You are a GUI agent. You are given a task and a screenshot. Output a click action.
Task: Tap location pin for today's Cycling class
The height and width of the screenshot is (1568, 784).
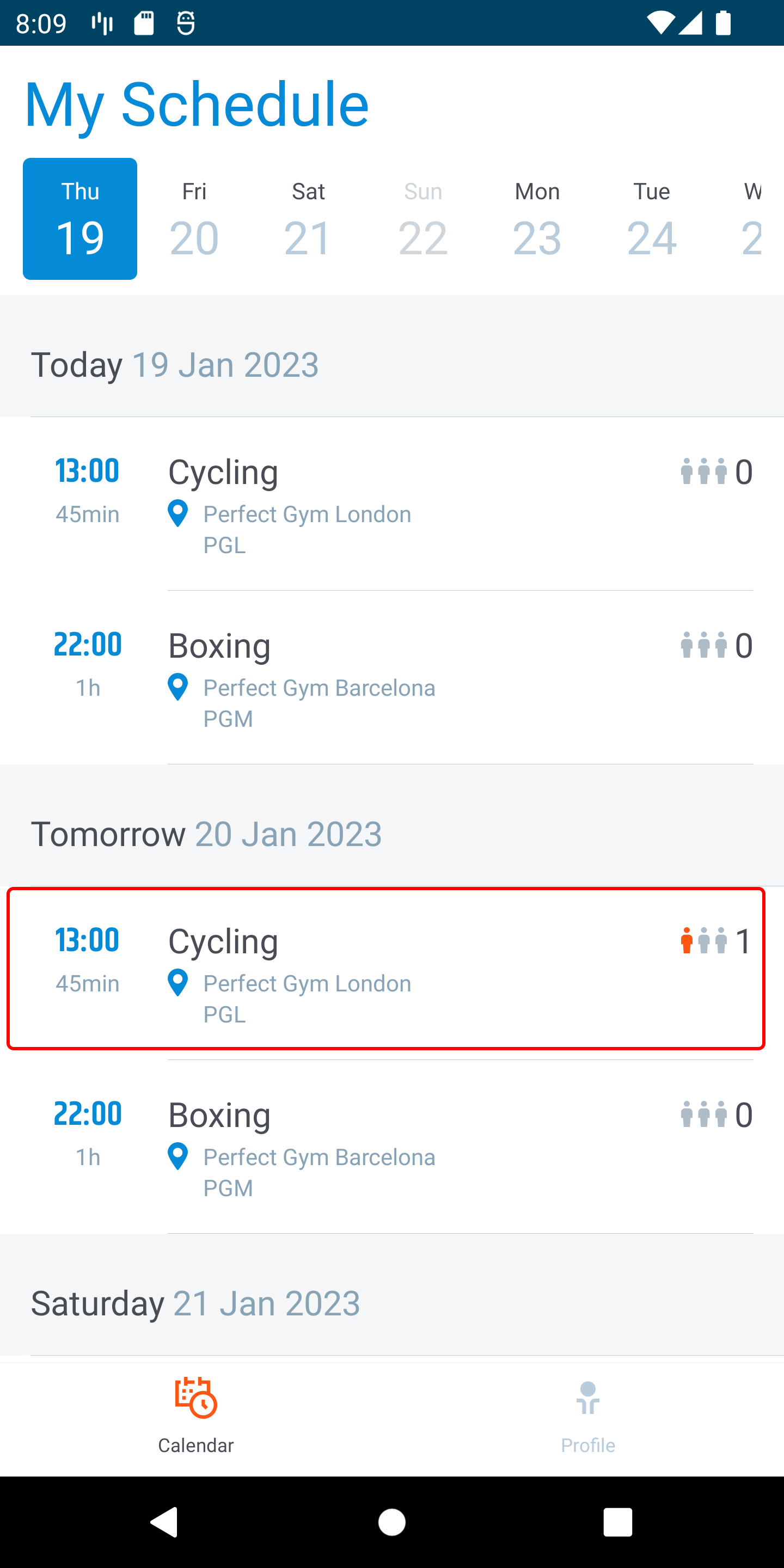[x=177, y=514]
